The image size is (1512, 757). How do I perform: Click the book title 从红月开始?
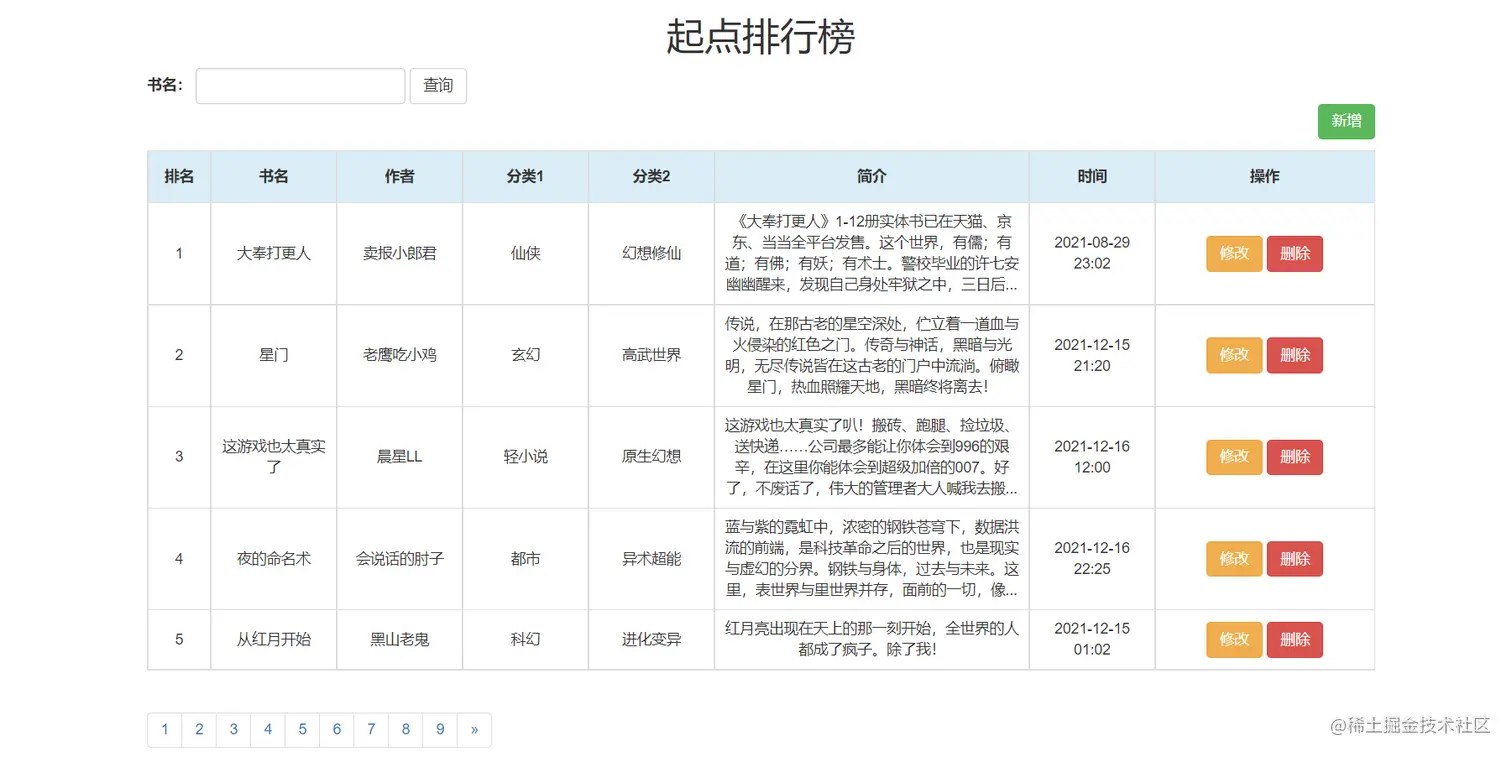pyautogui.click(x=274, y=640)
